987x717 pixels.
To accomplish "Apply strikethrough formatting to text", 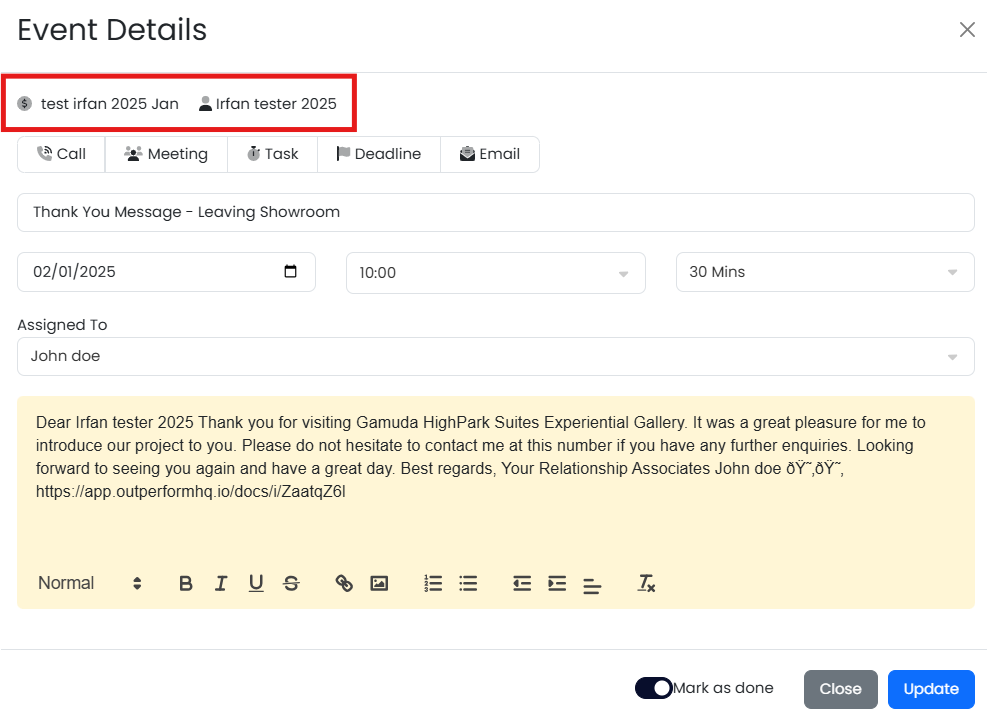I will point(291,583).
